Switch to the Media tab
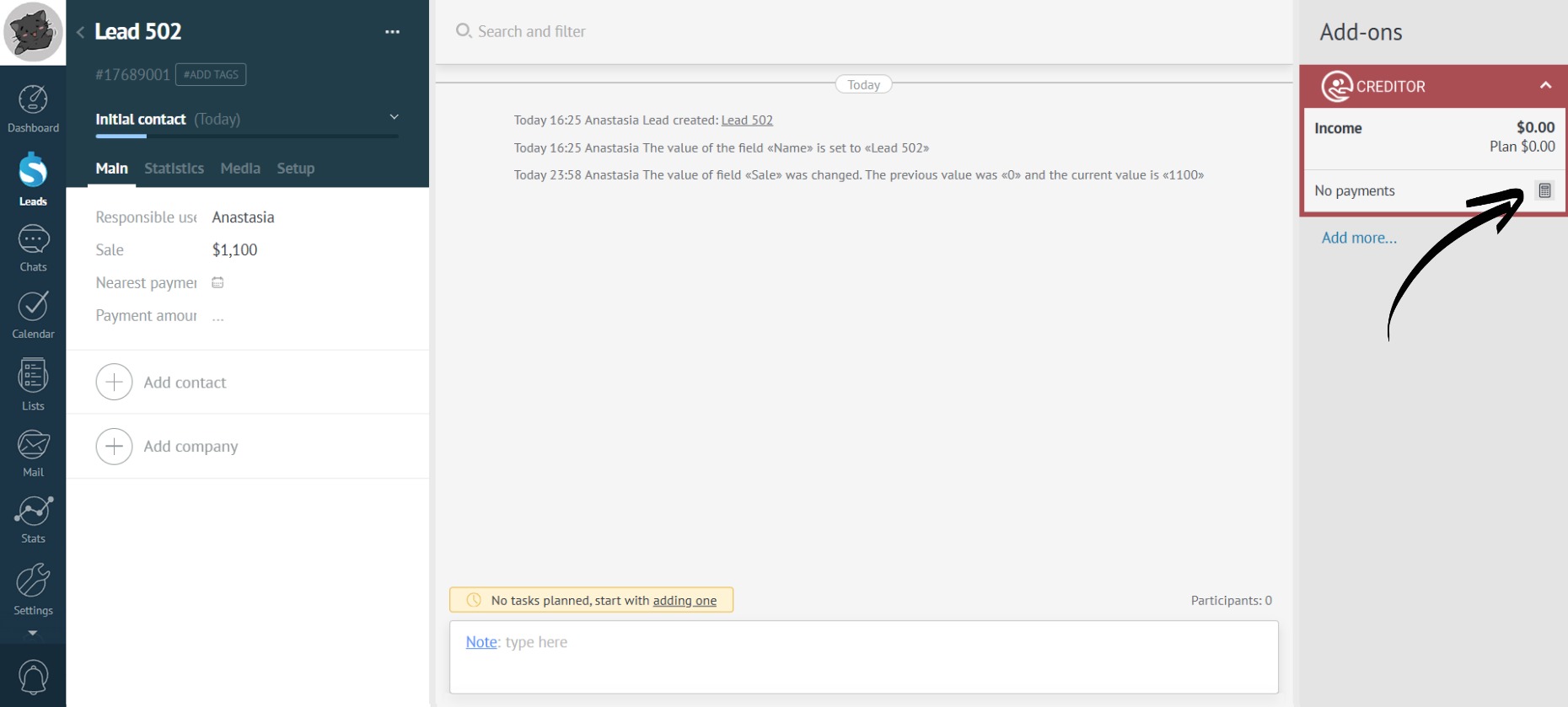This screenshot has width=1568, height=707. tap(240, 169)
